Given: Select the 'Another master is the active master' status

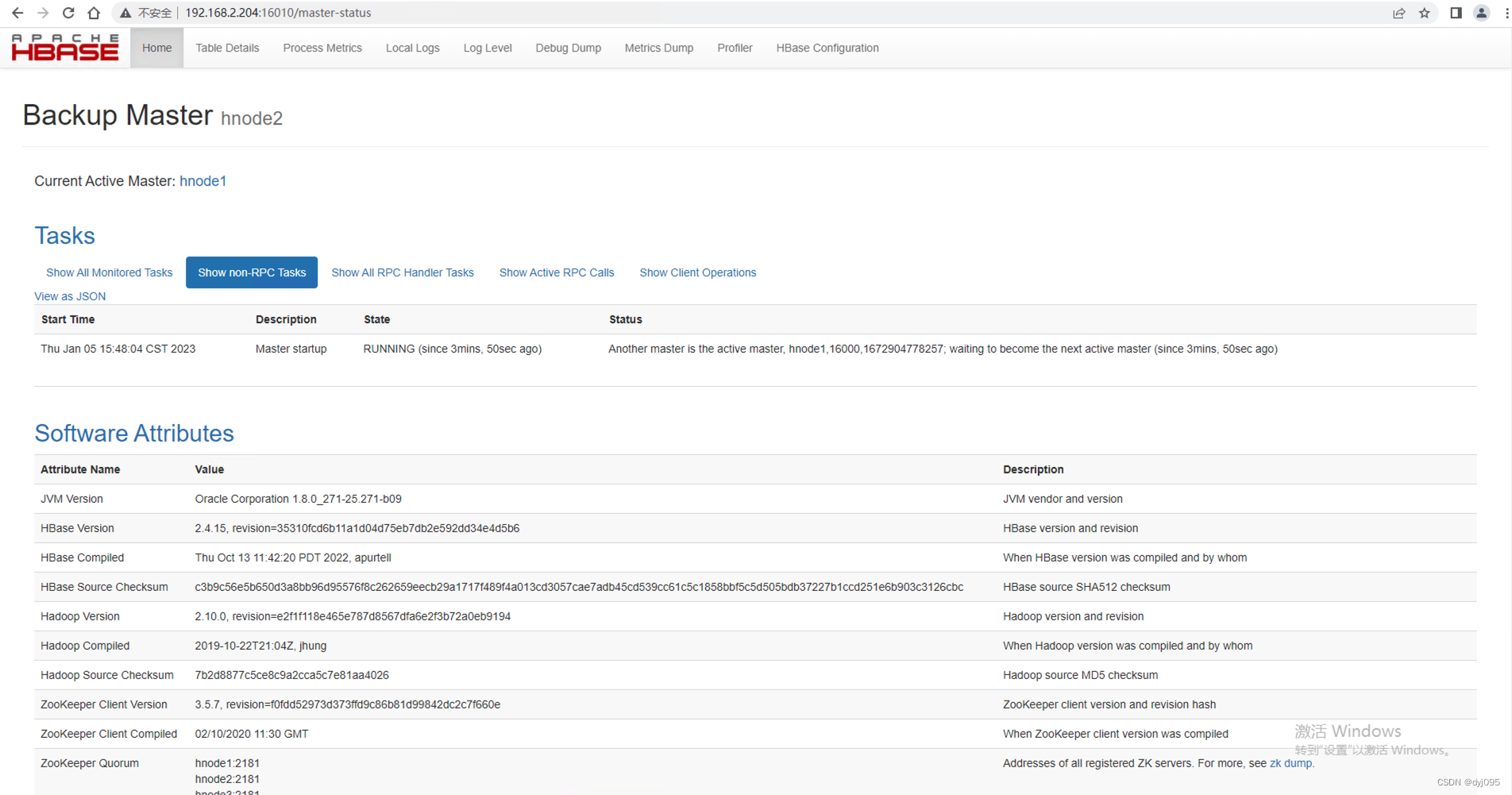Looking at the screenshot, I should (x=943, y=349).
